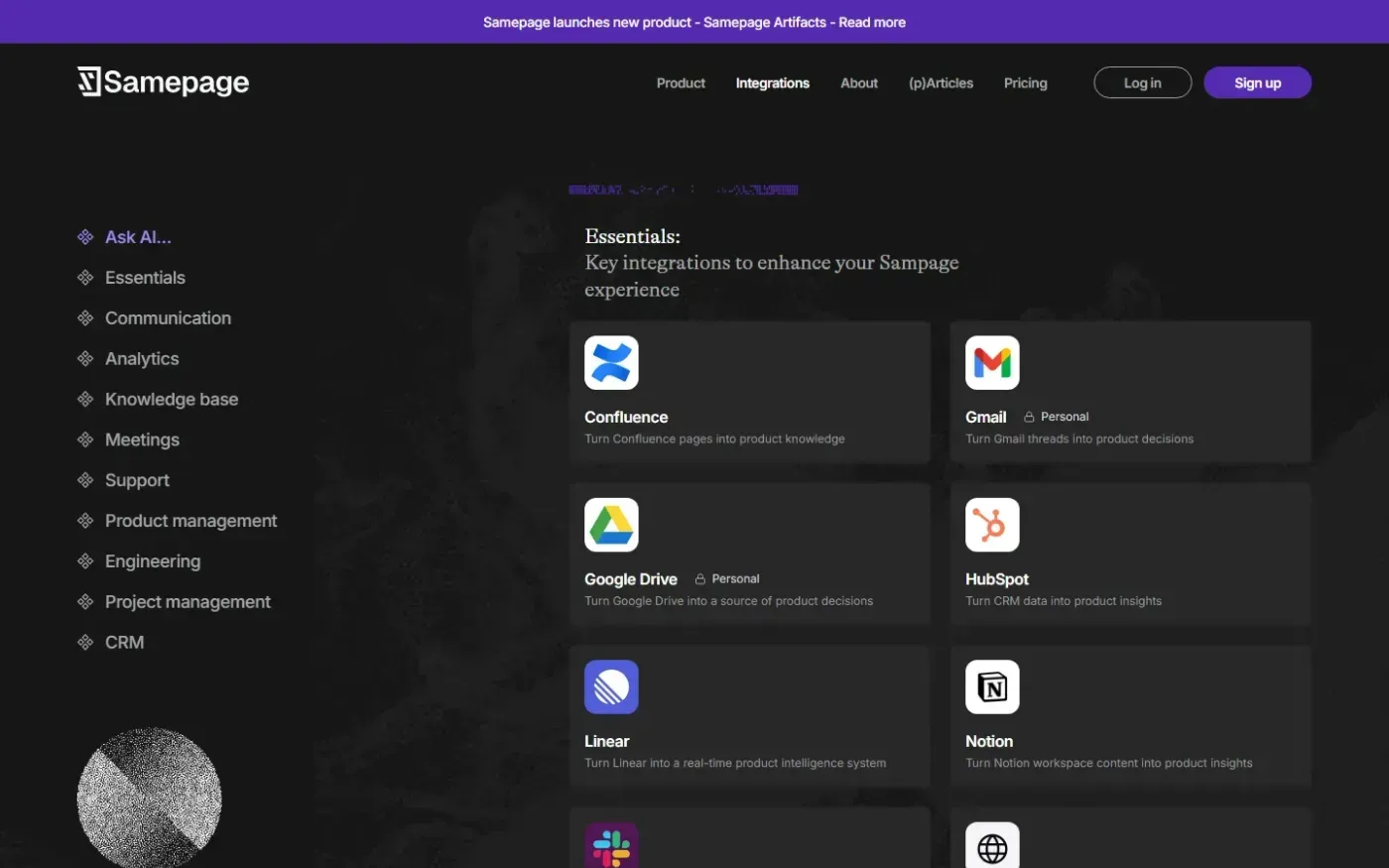Image resolution: width=1389 pixels, height=868 pixels.
Task: Click the 'Essentials:' section heading
Action: (632, 236)
